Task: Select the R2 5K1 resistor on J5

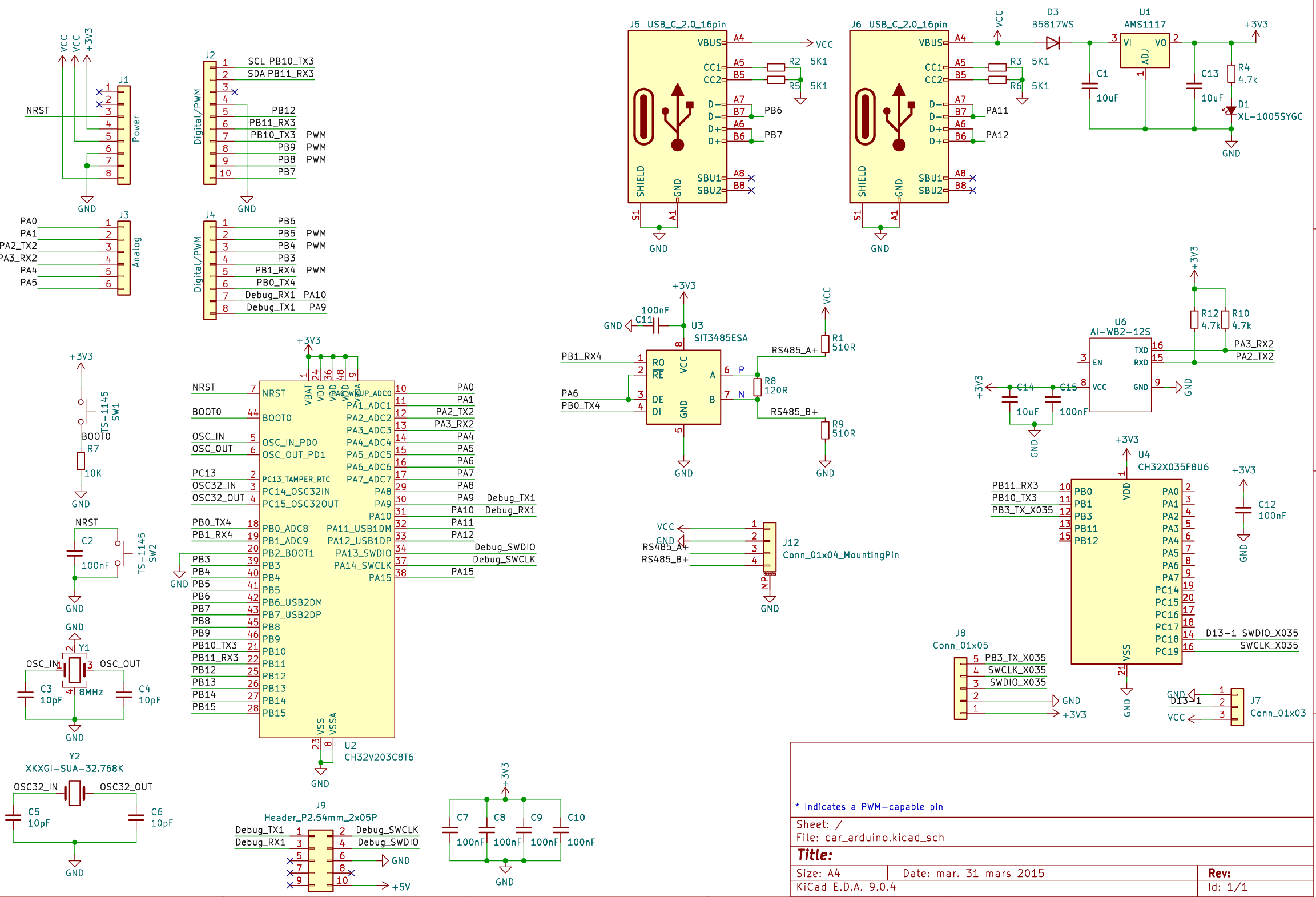Action: pos(775,67)
